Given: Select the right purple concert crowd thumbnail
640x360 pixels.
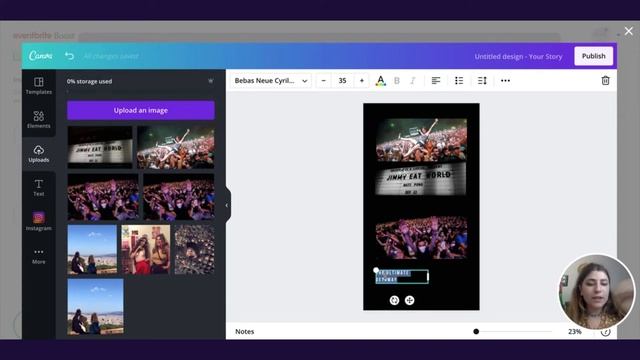Looking at the screenshot, I should (179, 197).
